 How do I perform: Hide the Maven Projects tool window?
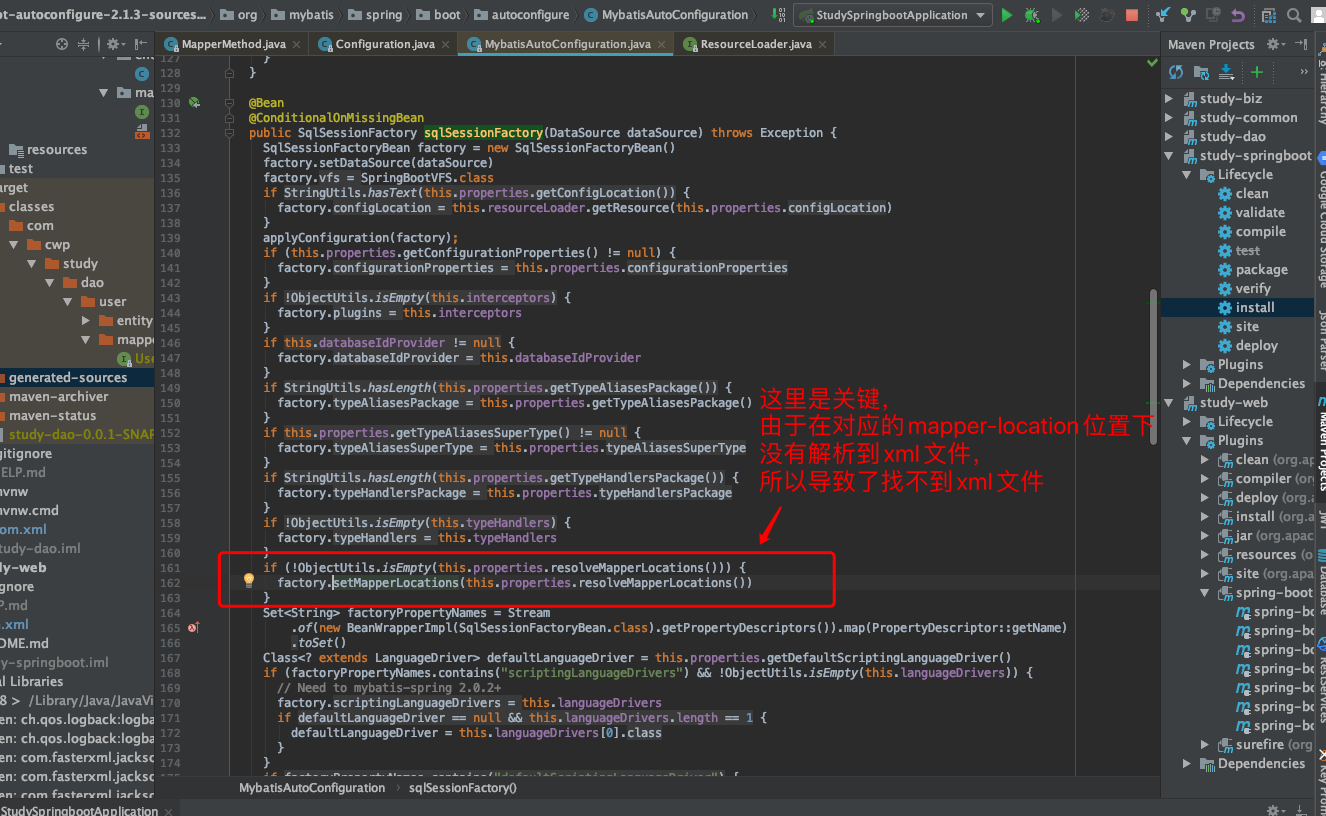(1301, 45)
